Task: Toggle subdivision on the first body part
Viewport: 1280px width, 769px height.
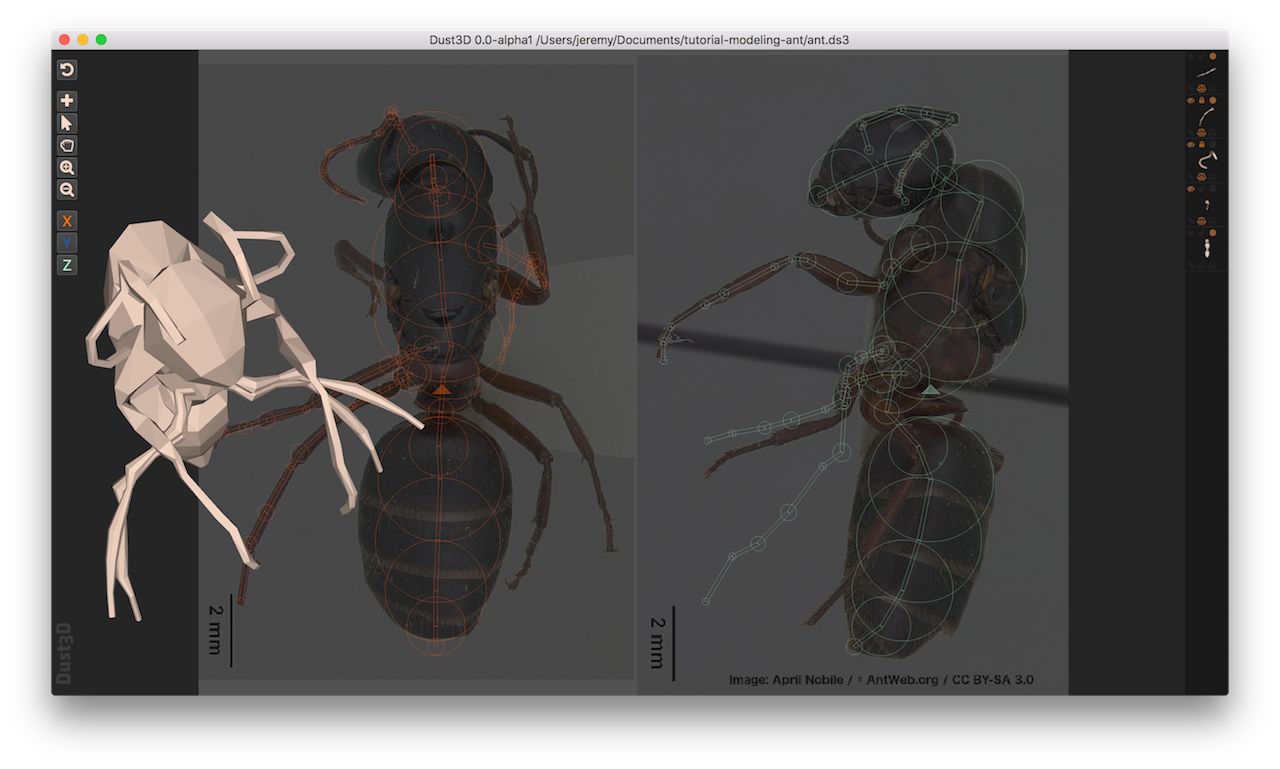Action: click(x=1213, y=56)
